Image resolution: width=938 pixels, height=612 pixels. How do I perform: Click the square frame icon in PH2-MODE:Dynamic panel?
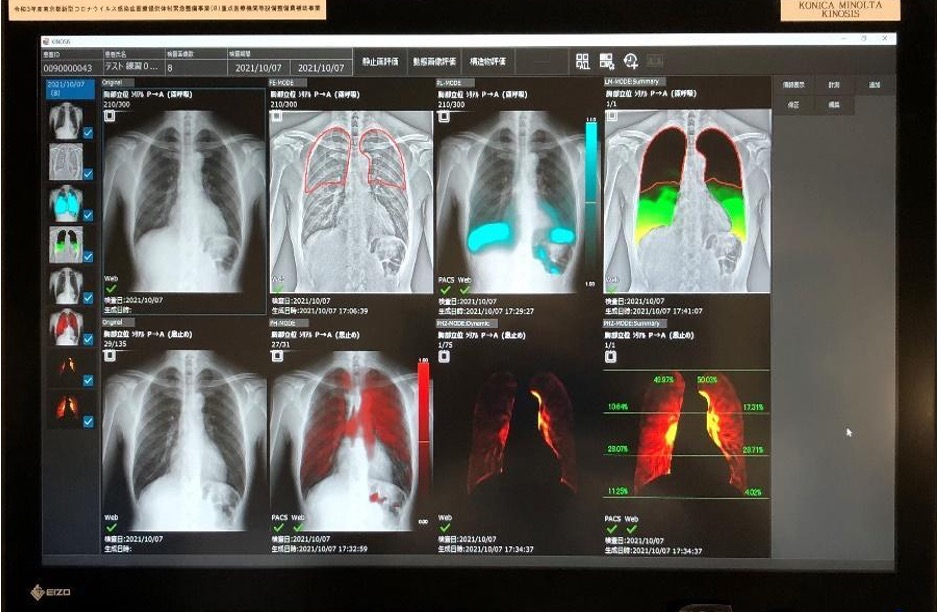[443, 357]
